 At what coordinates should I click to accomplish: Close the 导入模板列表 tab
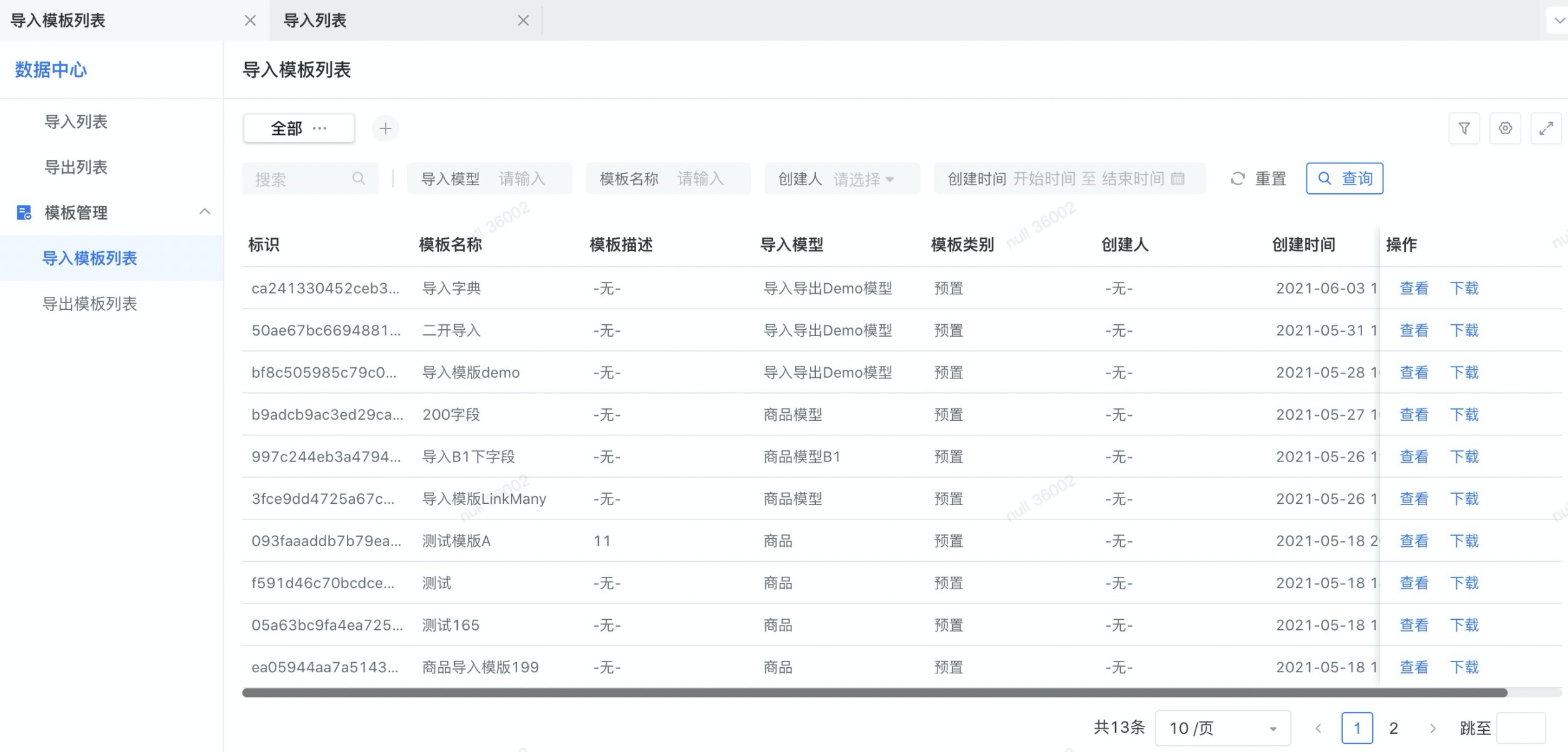click(250, 21)
